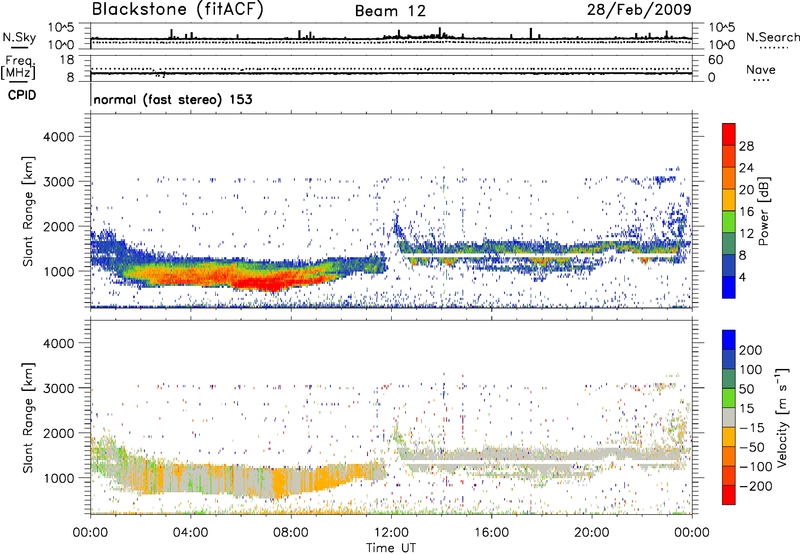
Task: Click the 60 right Nave axis tick label
Action: (715, 60)
